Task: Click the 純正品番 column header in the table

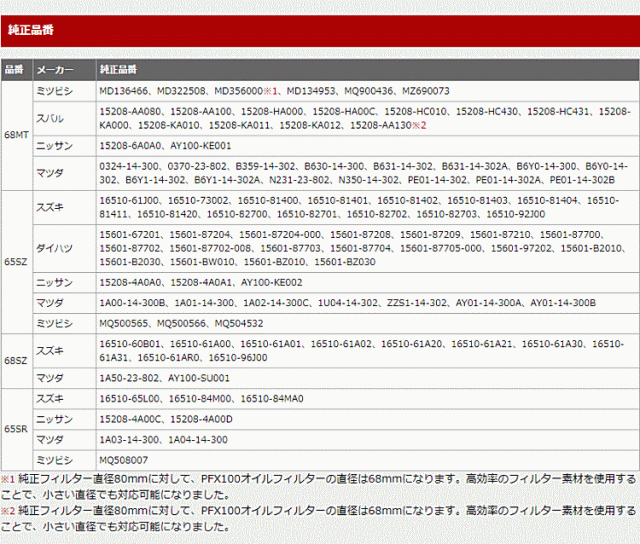Action: pyautogui.click(x=368, y=70)
